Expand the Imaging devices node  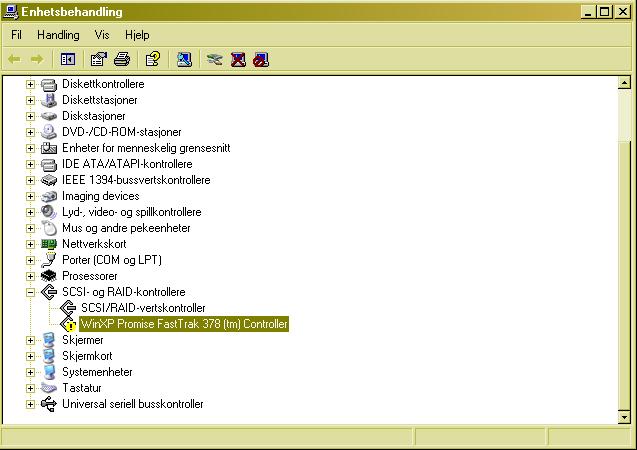click(x=30, y=197)
